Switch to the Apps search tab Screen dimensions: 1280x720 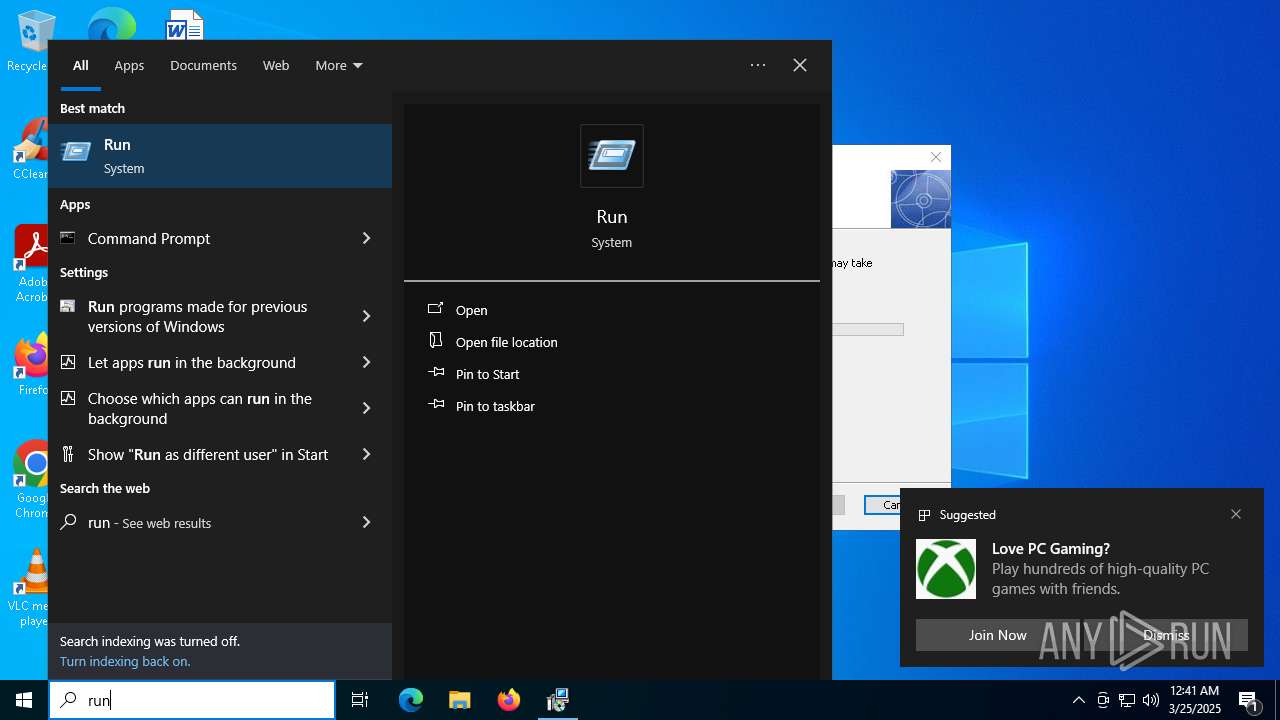(129, 65)
